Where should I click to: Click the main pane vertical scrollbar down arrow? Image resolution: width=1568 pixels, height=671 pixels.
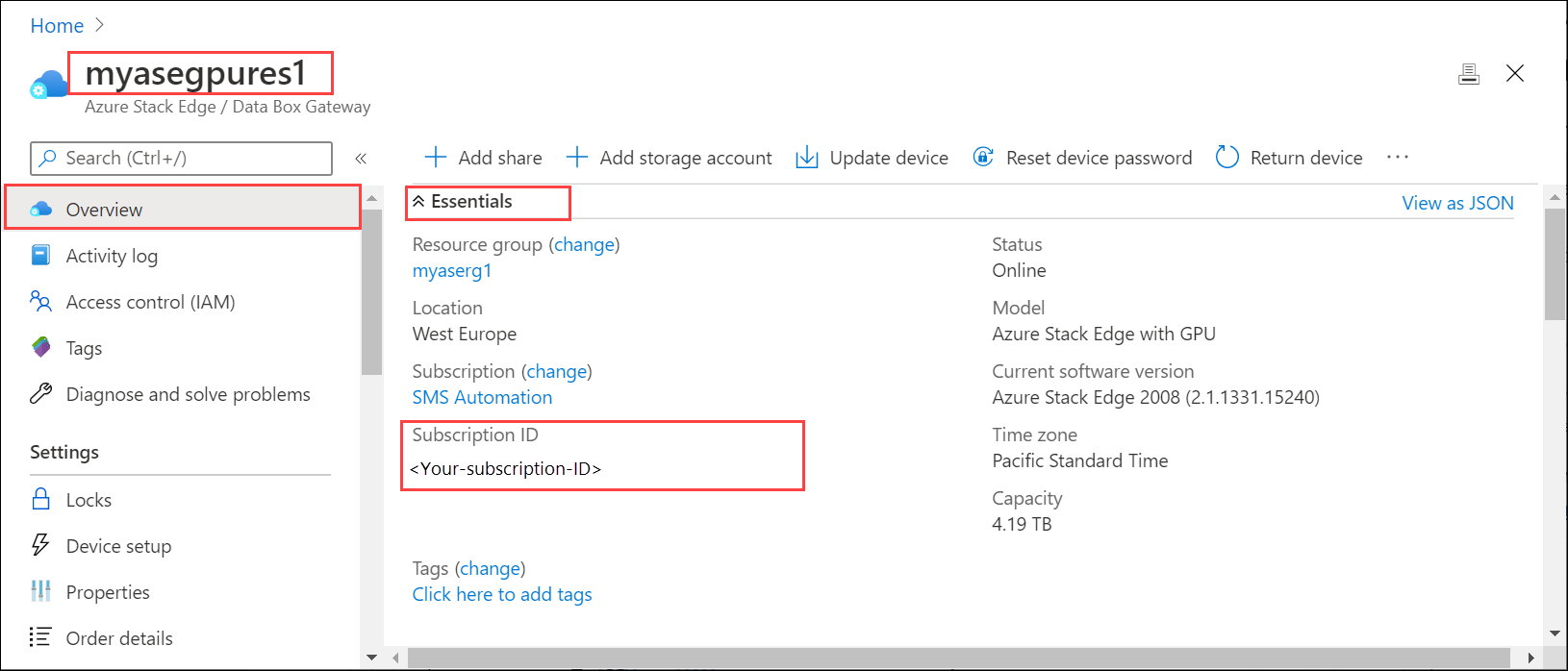tap(1555, 634)
